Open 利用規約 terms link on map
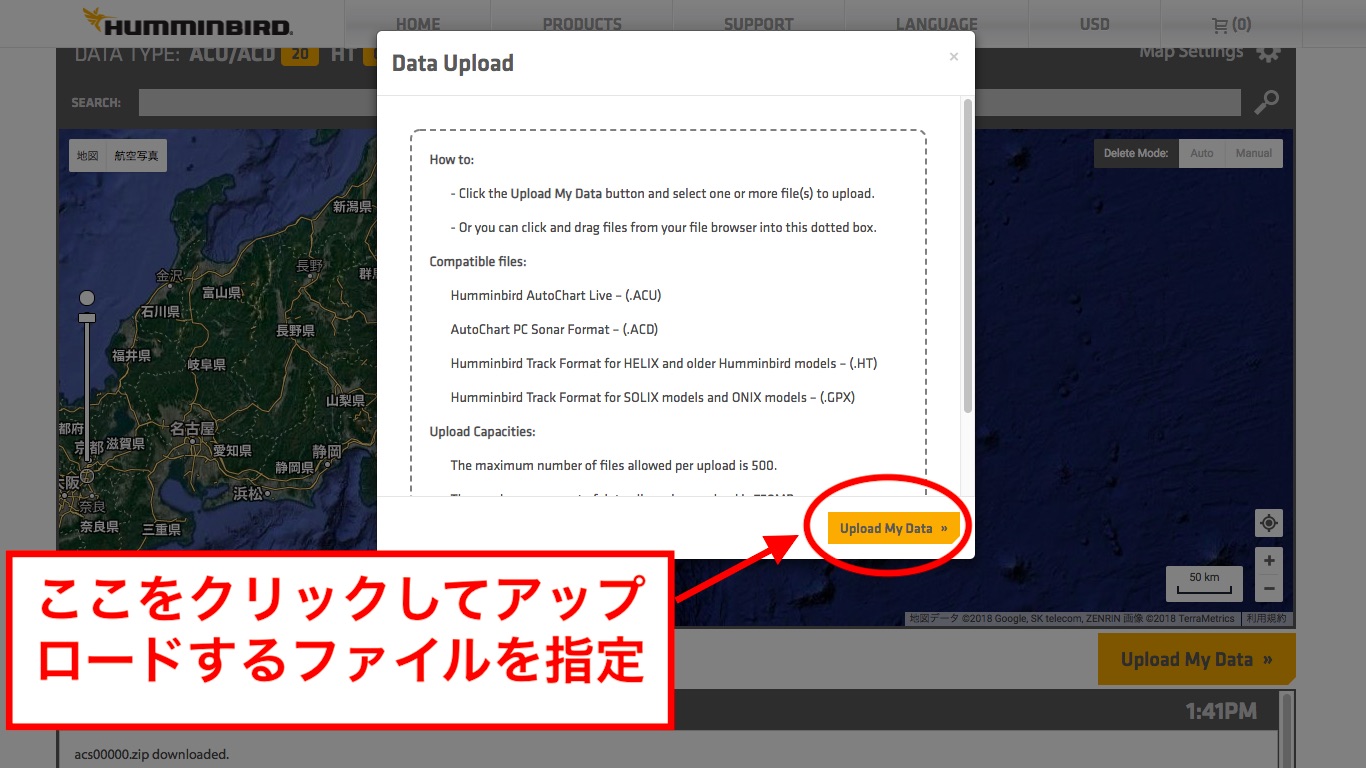Viewport: 1366px width, 768px height. tap(1266, 619)
